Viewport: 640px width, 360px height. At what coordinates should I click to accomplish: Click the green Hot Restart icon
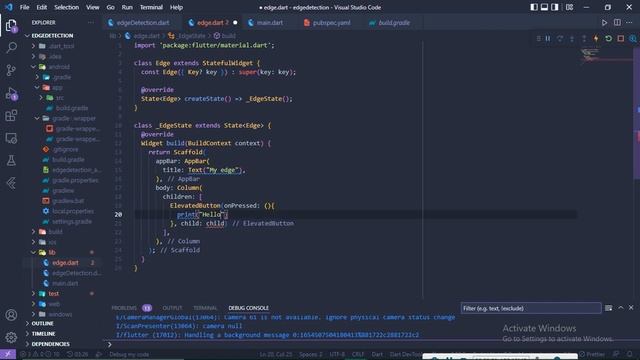tap(608, 38)
